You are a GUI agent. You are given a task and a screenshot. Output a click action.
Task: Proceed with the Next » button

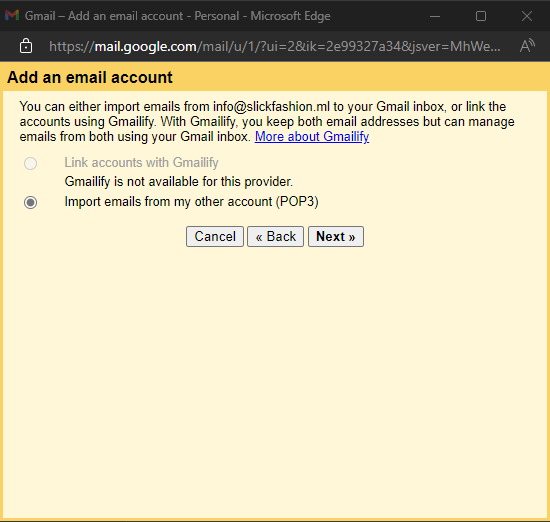[x=336, y=236]
